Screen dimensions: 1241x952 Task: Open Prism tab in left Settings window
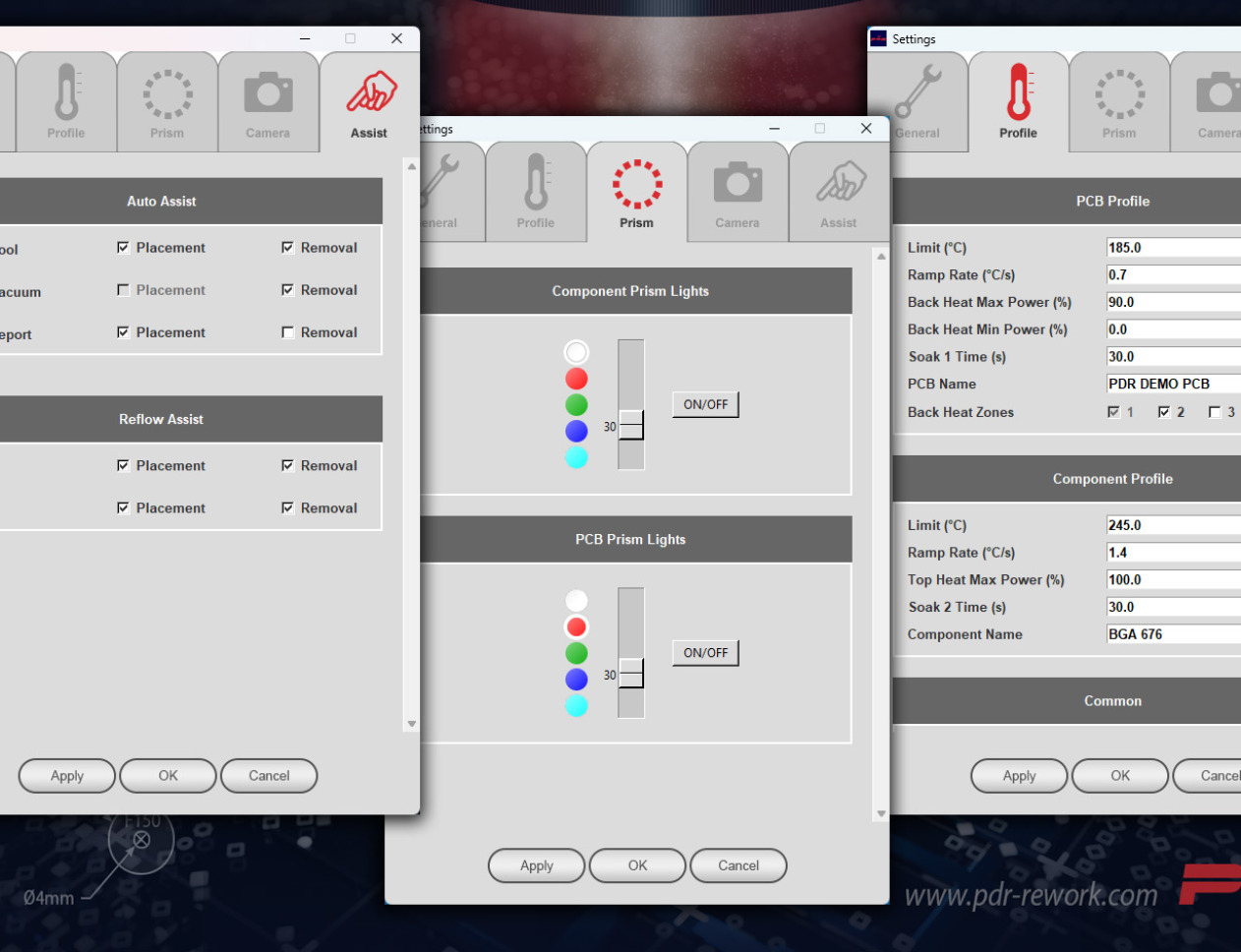[x=167, y=102]
